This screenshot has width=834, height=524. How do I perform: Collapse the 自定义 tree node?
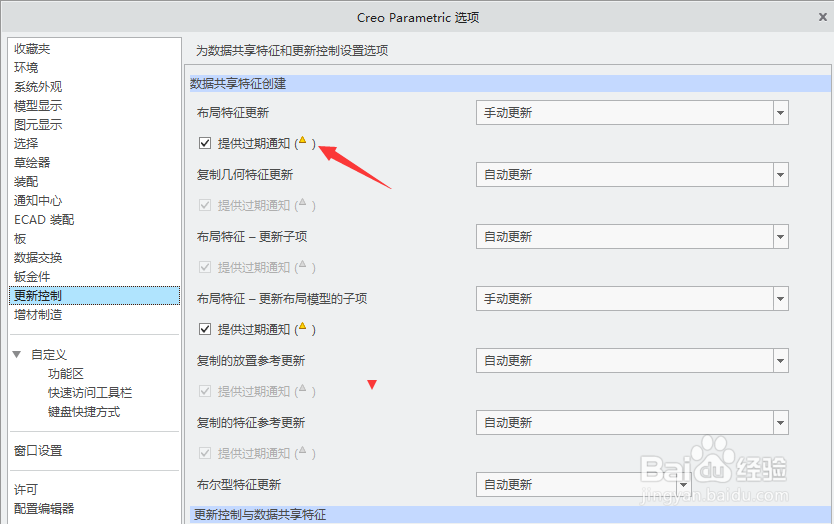tap(17, 354)
